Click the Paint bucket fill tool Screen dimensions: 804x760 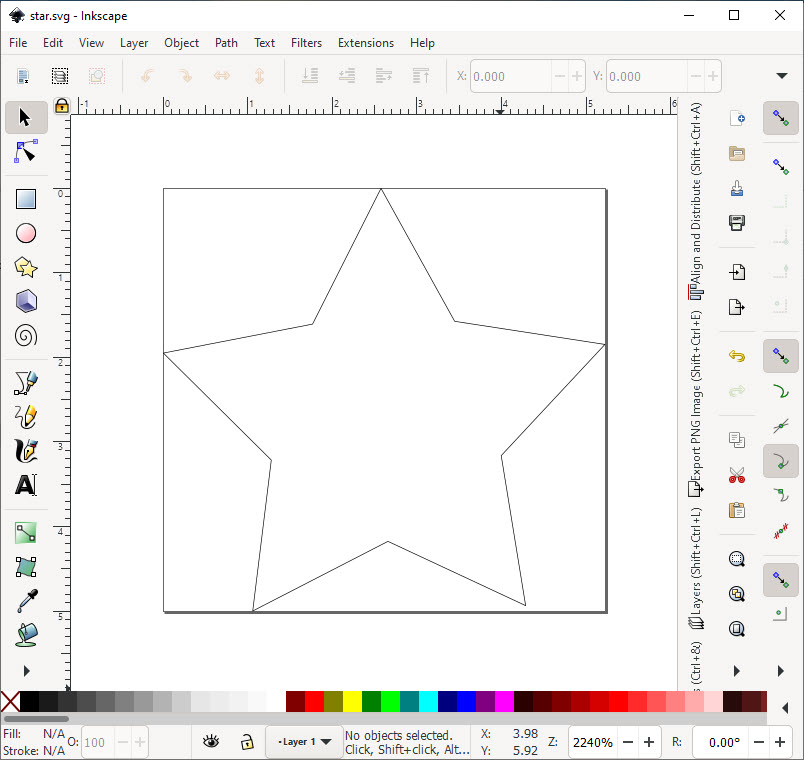26,635
